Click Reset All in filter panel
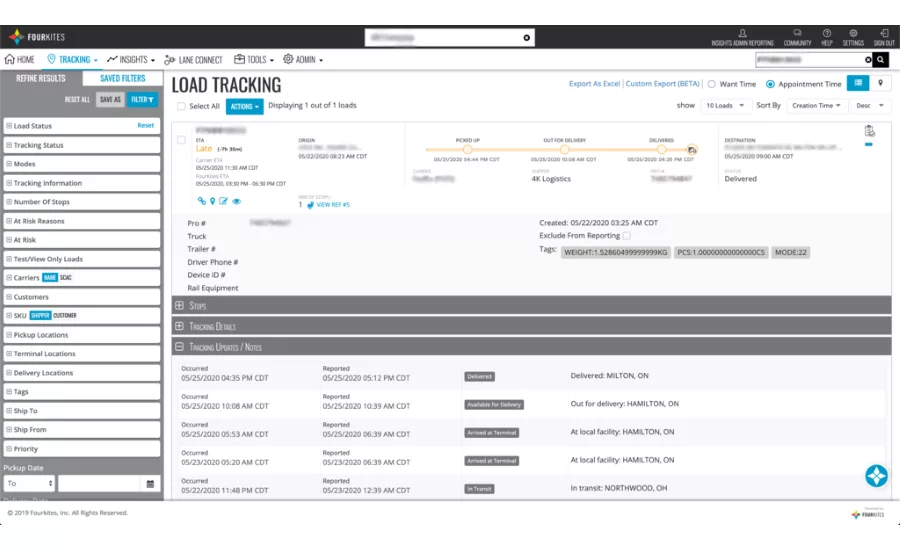900x550 pixels. point(77,100)
